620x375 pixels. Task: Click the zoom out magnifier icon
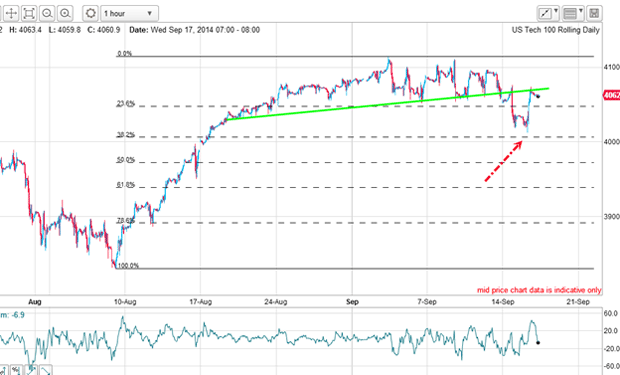(x=47, y=13)
